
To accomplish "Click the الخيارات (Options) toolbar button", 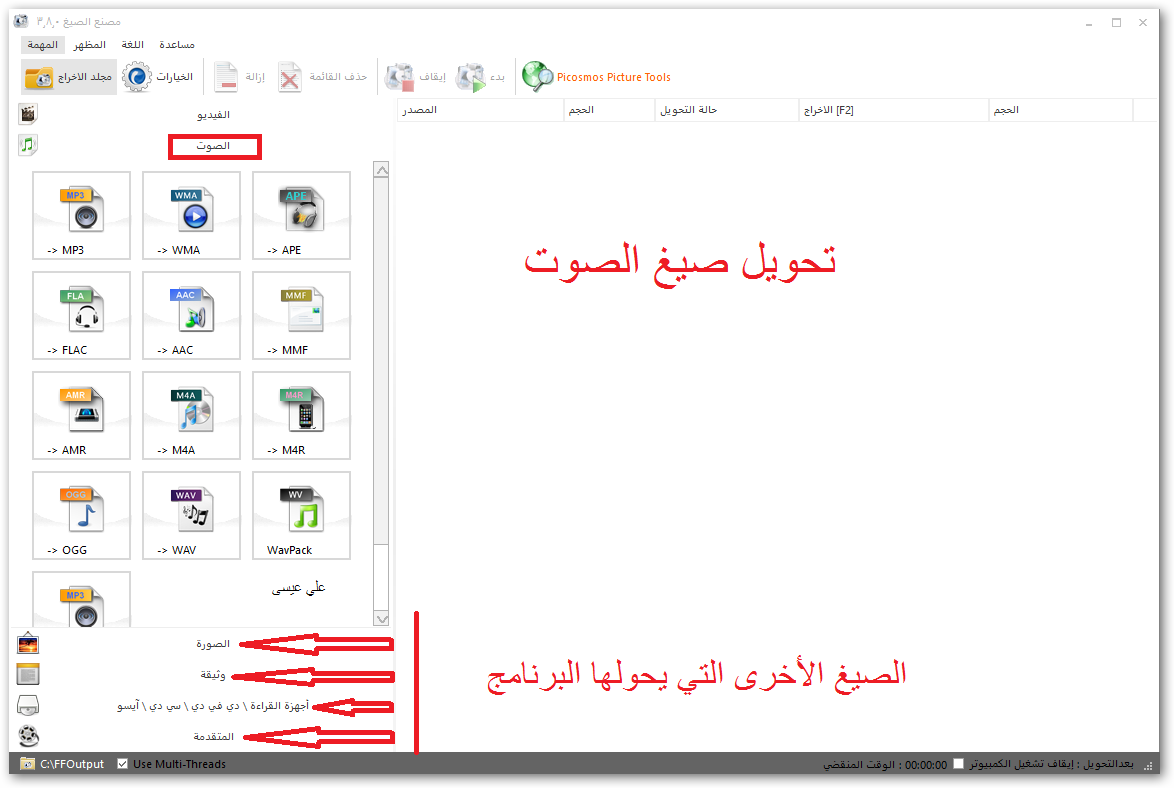I will 158,77.
